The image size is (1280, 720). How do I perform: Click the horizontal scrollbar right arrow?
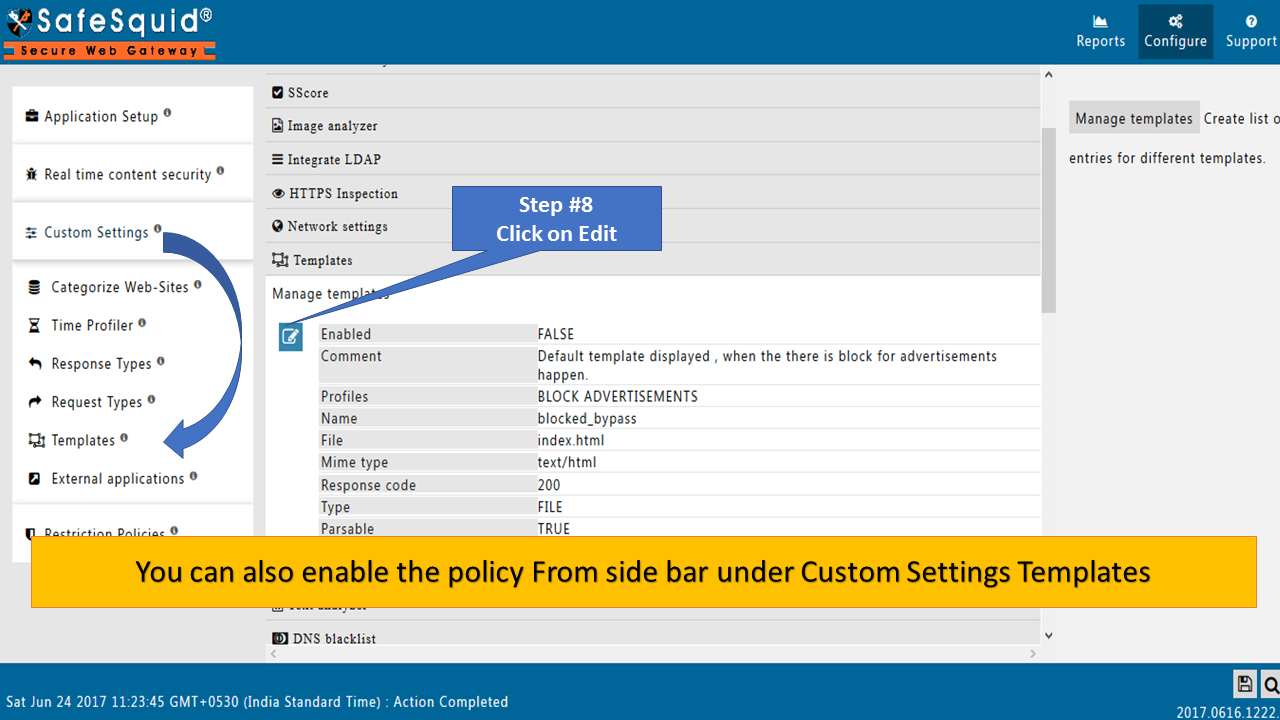pyautogui.click(x=1034, y=654)
